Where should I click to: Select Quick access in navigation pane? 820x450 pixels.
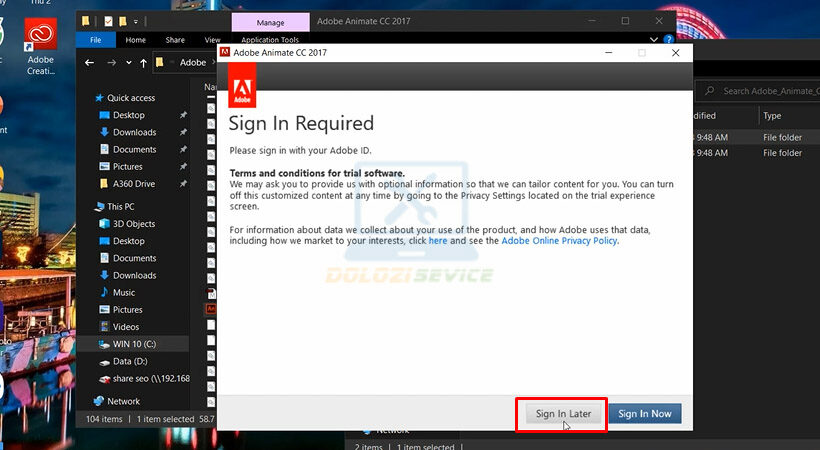pos(130,98)
